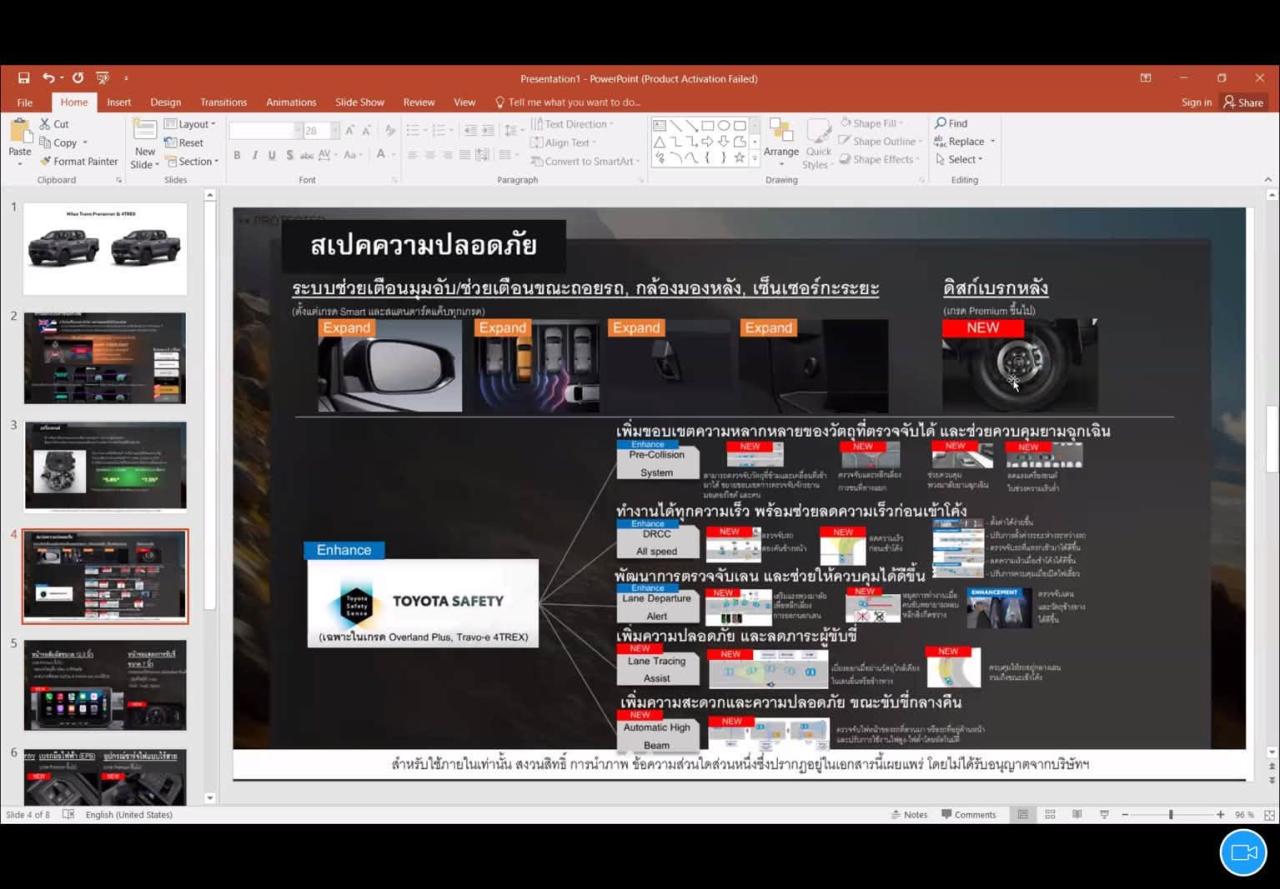
Task: Center align the text
Action: (430, 155)
